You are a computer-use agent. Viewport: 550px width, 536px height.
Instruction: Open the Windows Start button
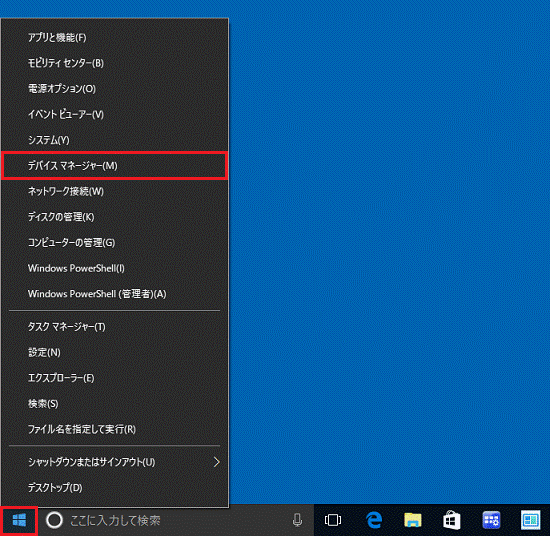click(19, 520)
